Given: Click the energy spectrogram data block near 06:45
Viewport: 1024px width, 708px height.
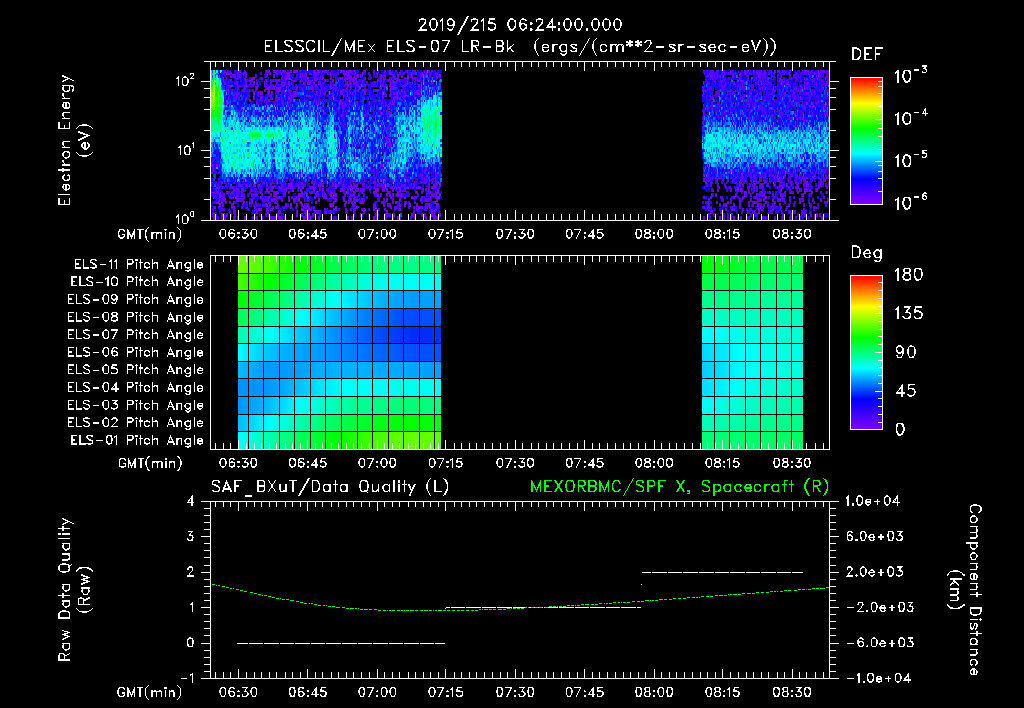Looking at the screenshot, I should [x=327, y=144].
